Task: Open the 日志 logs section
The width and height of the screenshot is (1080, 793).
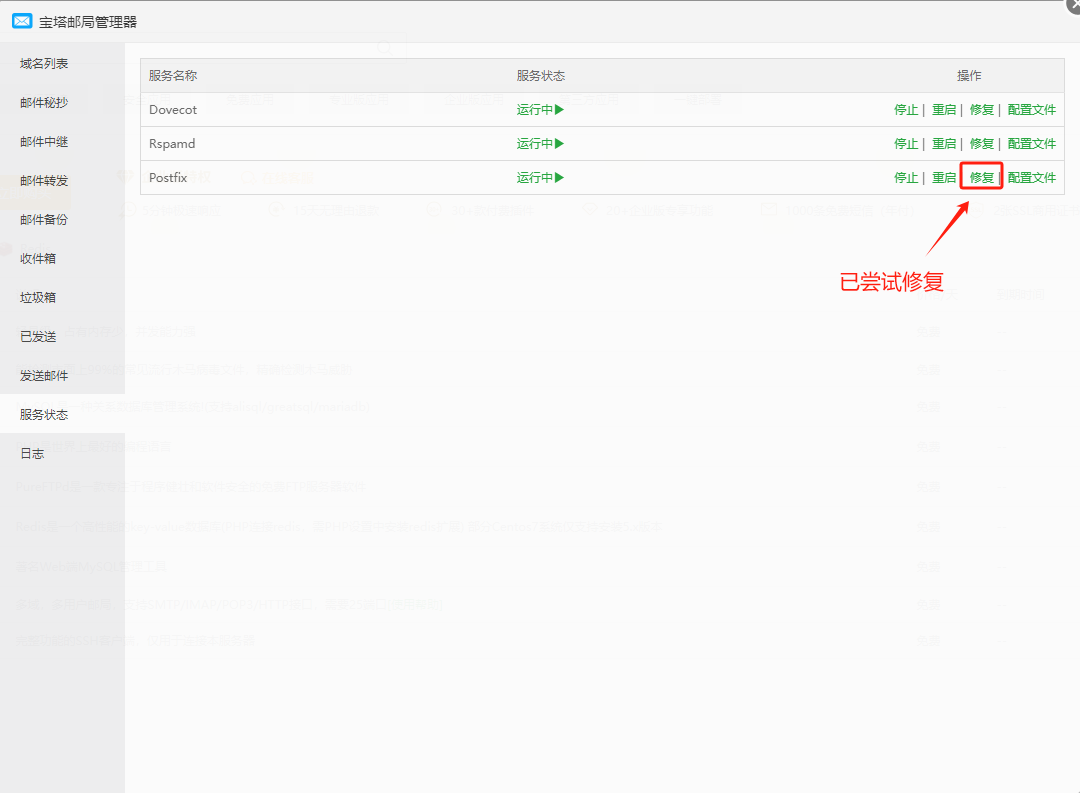Action: point(32,453)
